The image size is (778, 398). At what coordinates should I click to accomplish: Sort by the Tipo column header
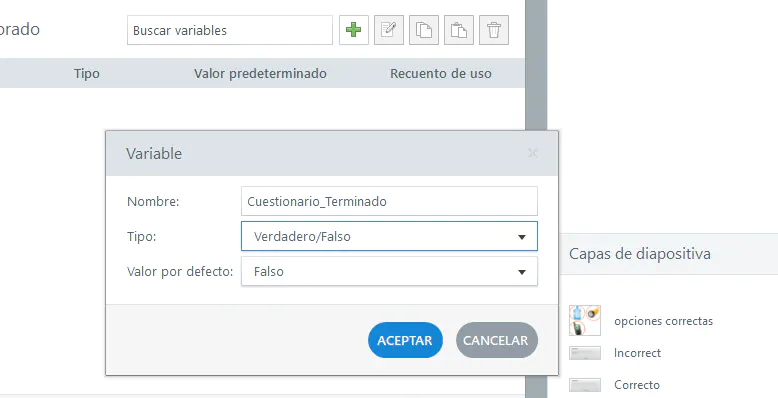(87, 73)
